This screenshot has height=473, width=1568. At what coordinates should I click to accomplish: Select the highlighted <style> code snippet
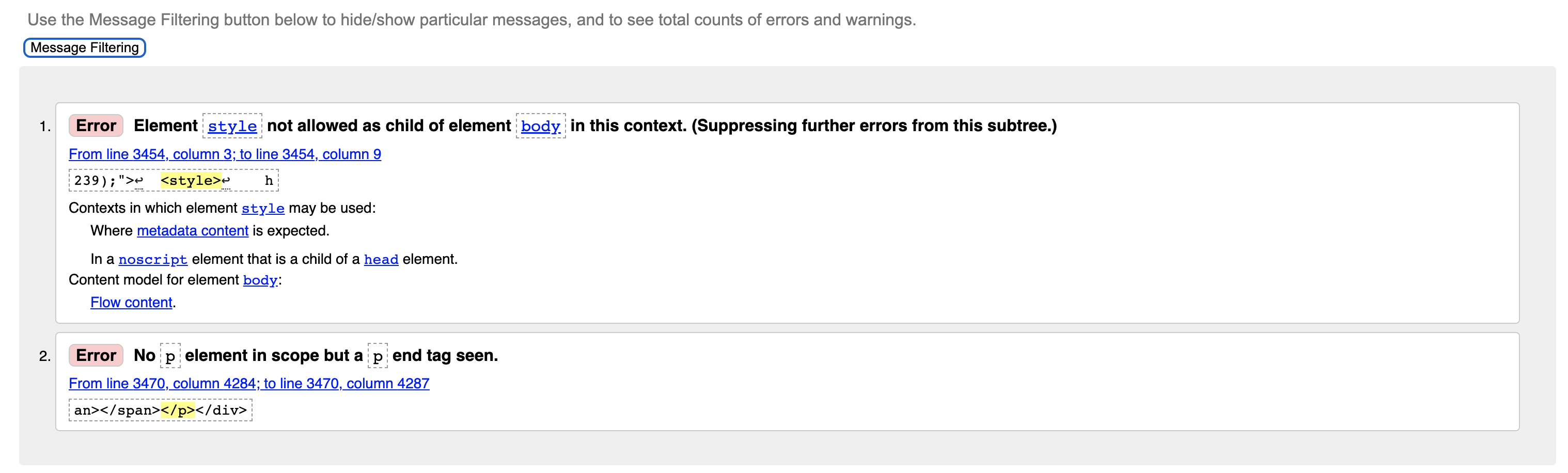click(x=190, y=179)
